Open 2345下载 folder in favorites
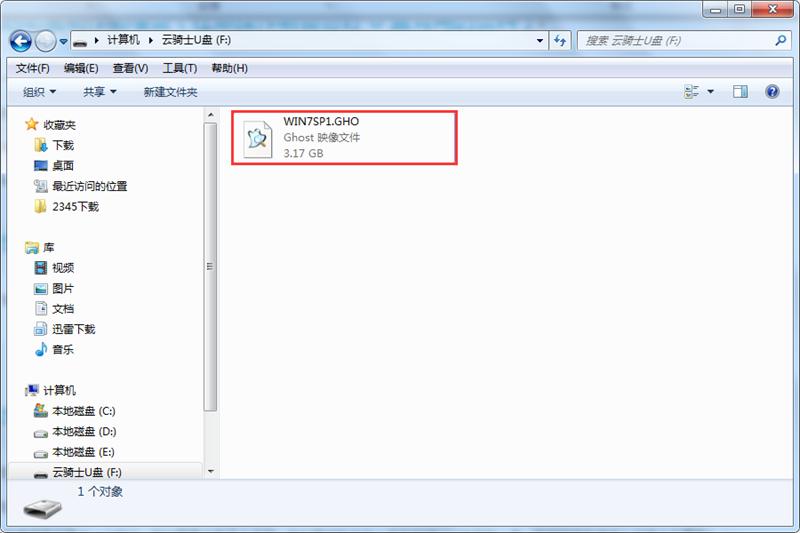The width and height of the screenshot is (800, 533). pyautogui.click(x=76, y=207)
